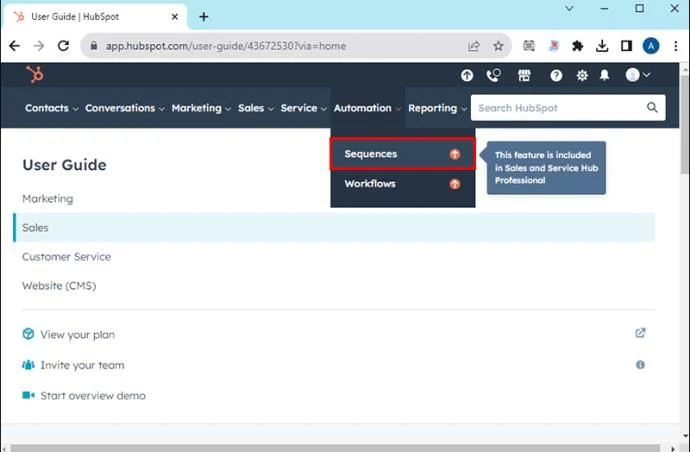Expand the Reporting menu

pyautogui.click(x=437, y=108)
